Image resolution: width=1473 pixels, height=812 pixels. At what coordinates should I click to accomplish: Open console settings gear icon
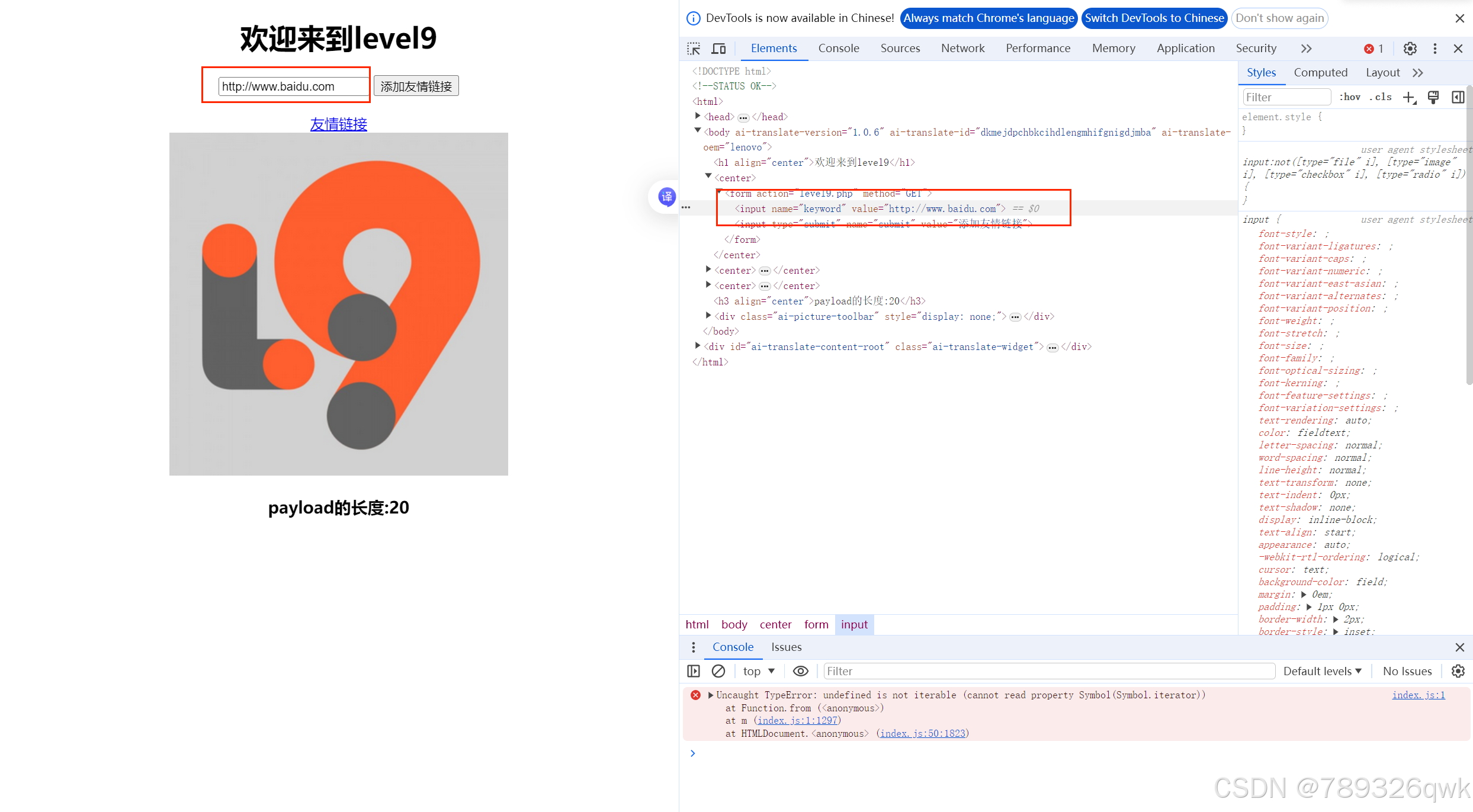point(1458,671)
